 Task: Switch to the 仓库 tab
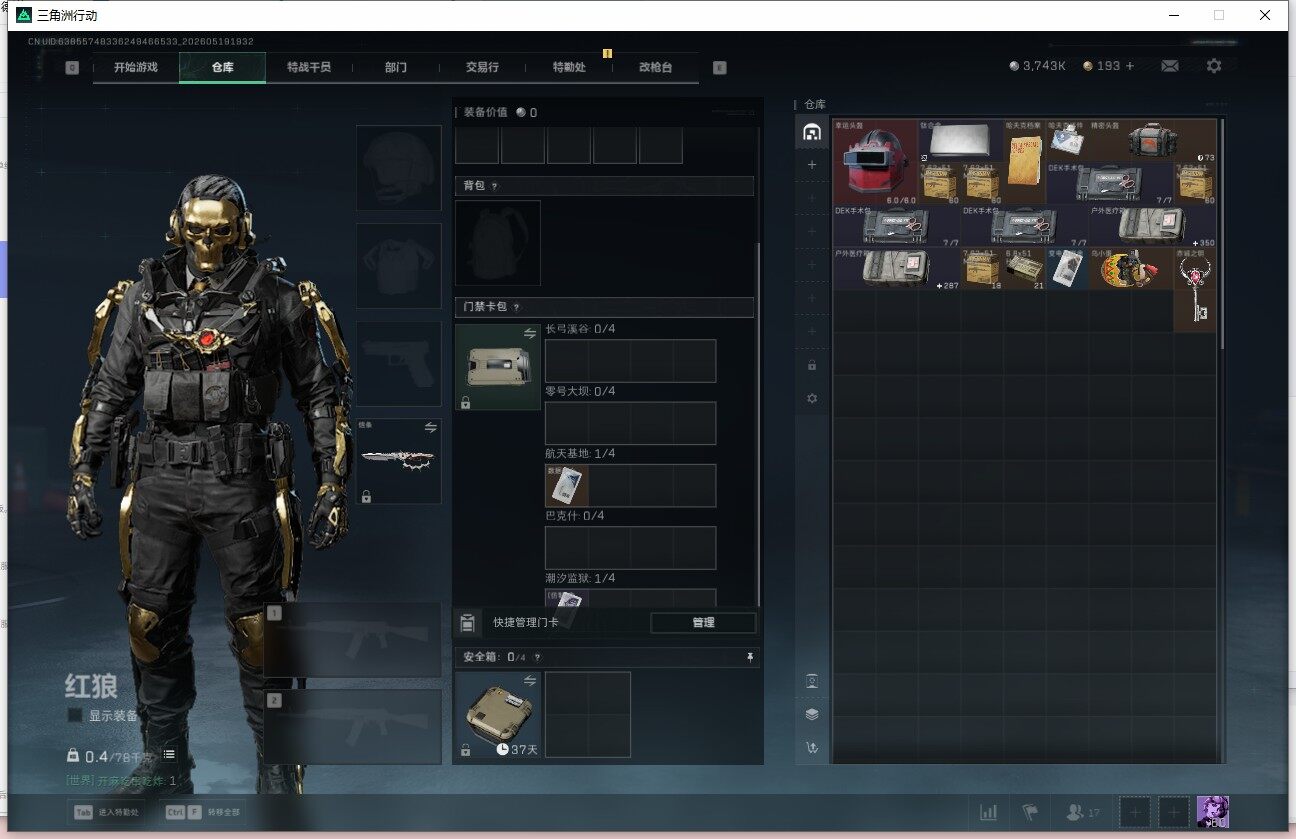click(x=222, y=67)
